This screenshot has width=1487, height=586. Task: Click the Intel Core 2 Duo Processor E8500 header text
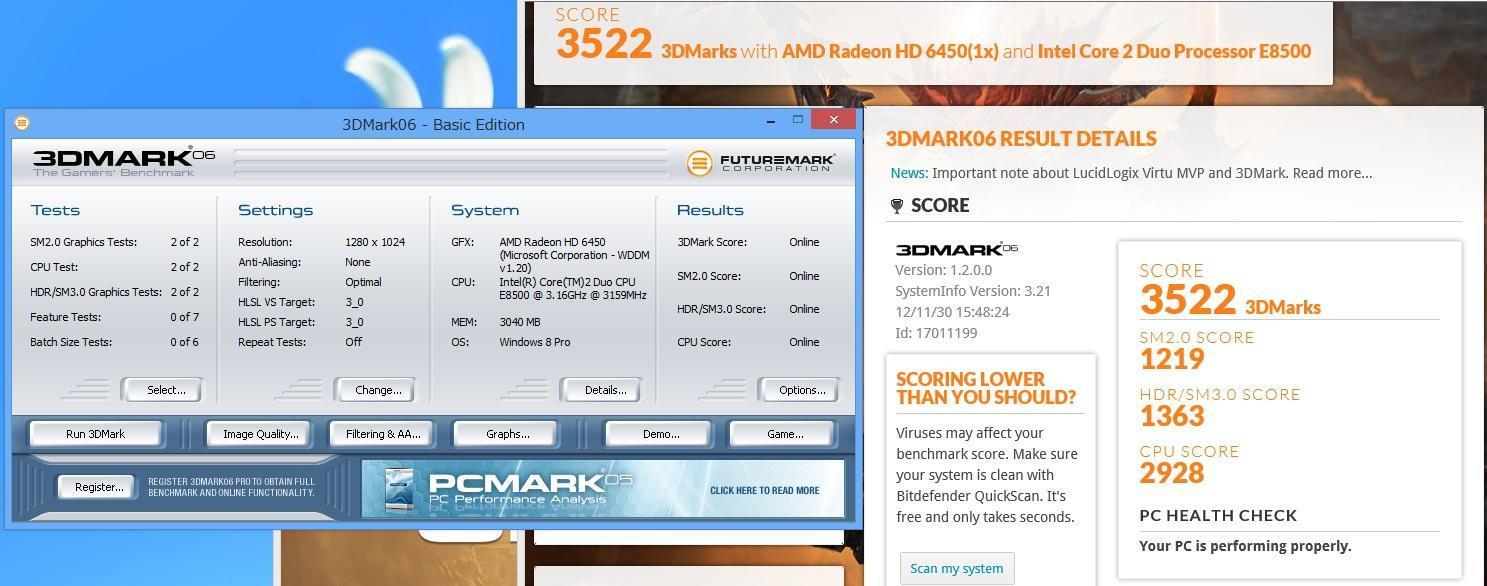tap(1174, 51)
